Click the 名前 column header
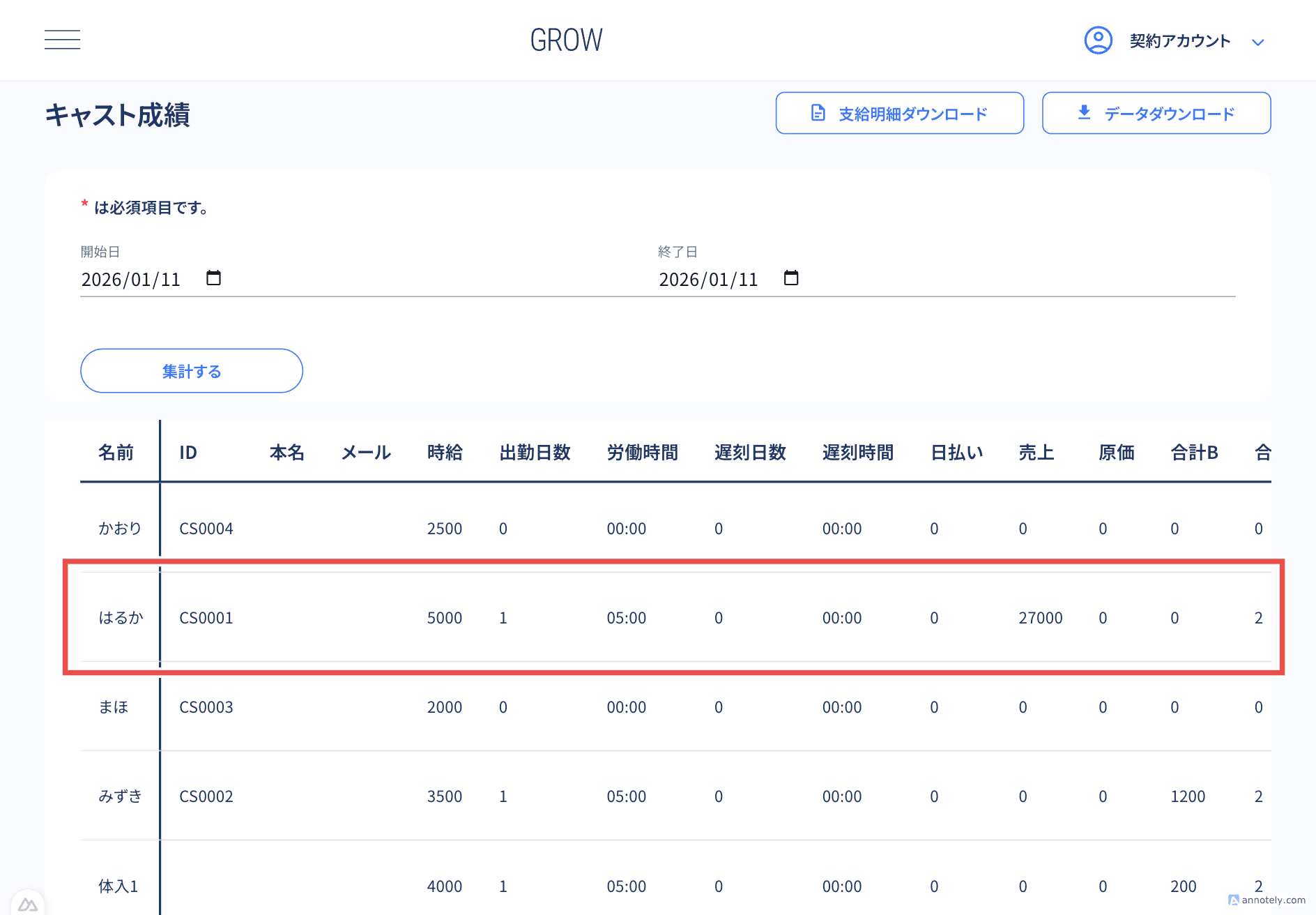Image resolution: width=1316 pixels, height=915 pixels. coord(116,453)
